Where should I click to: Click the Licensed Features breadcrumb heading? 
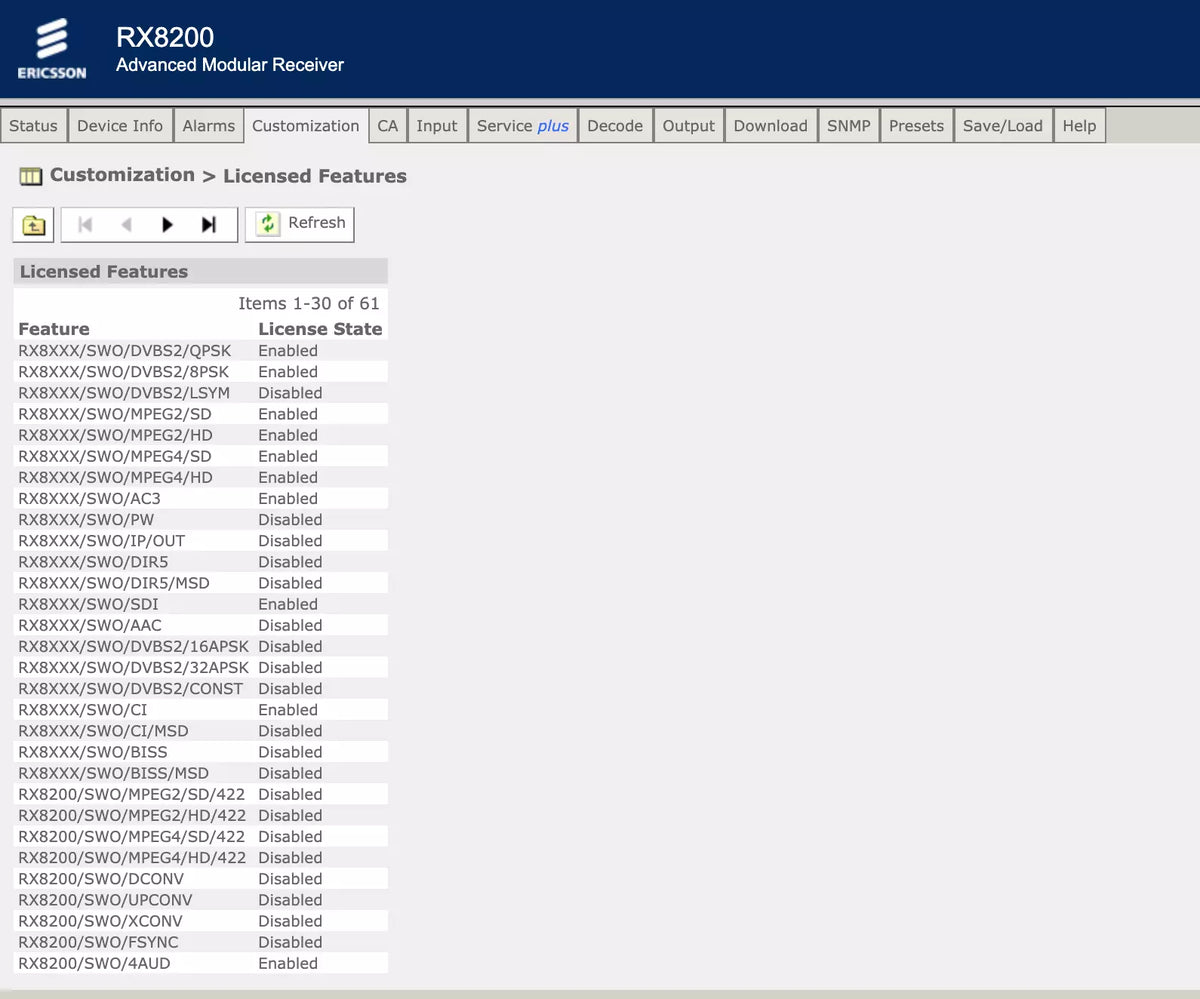click(315, 176)
